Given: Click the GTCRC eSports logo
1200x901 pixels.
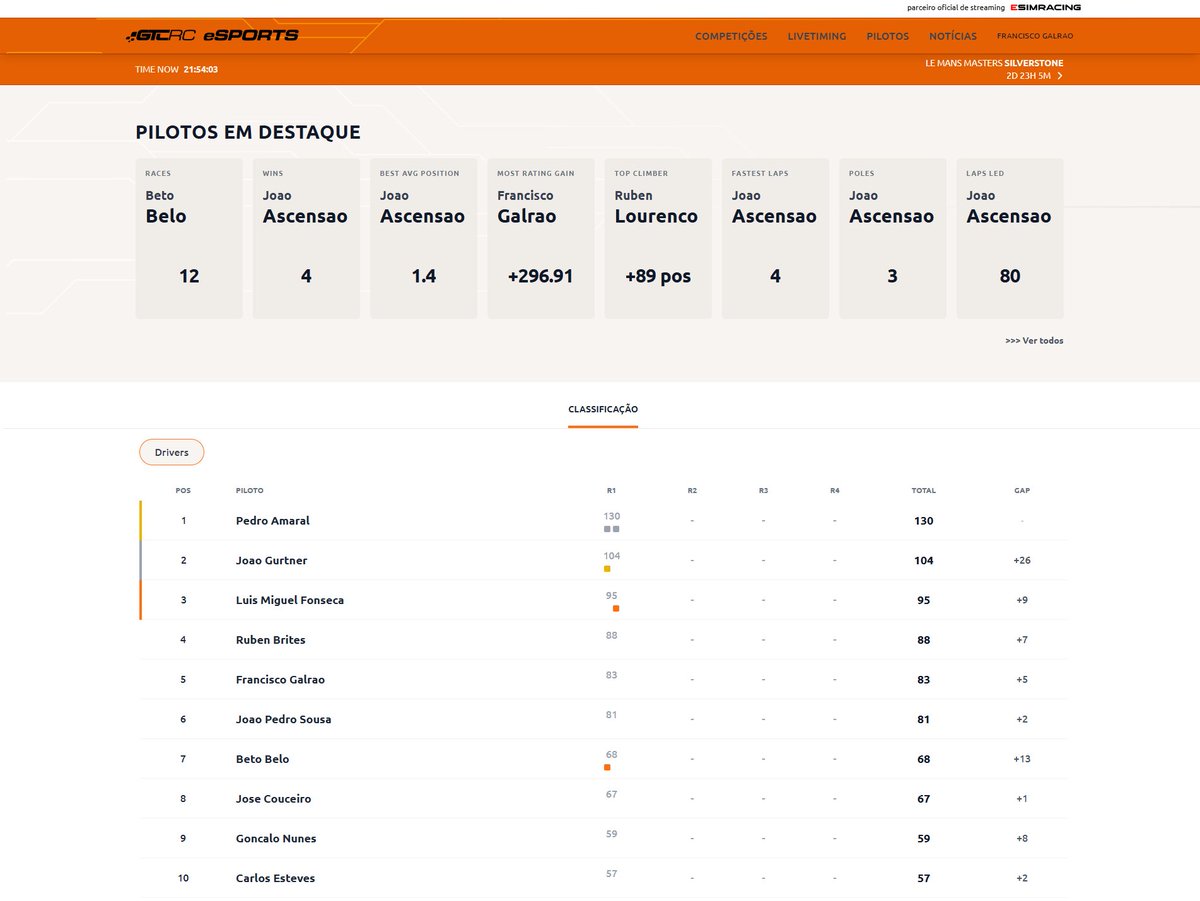Looking at the screenshot, I should point(212,36).
